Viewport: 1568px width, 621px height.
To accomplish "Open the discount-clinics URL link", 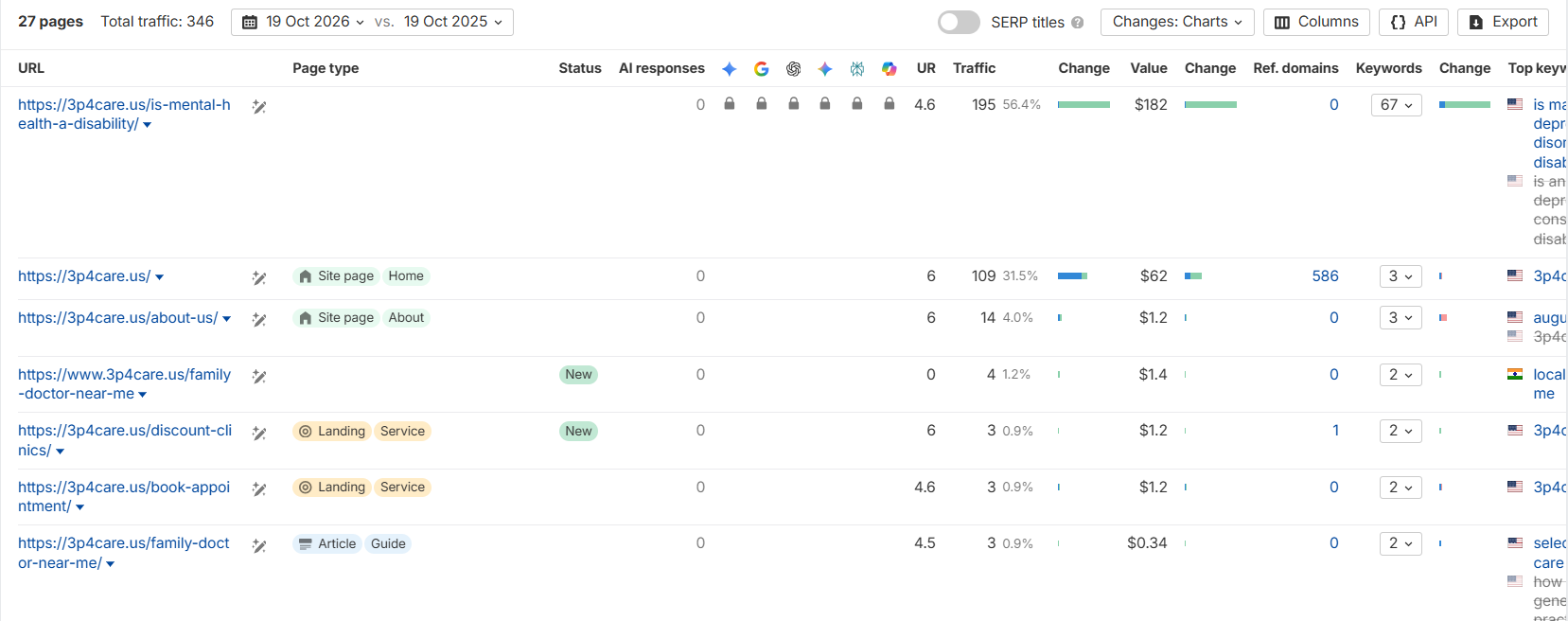I will (x=124, y=441).
